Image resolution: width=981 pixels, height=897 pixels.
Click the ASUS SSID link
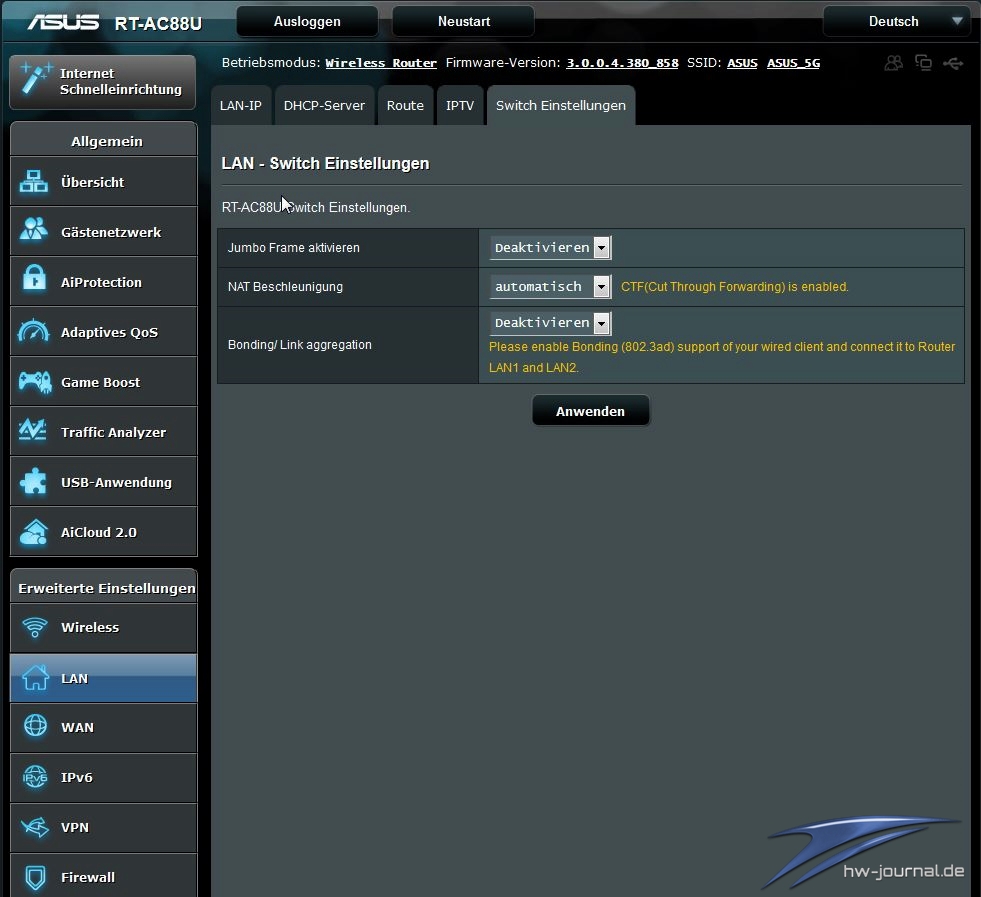(742, 63)
